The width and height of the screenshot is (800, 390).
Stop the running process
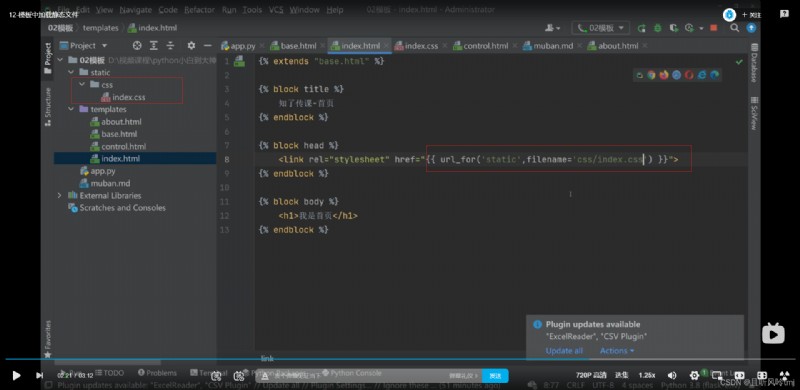click(714, 28)
